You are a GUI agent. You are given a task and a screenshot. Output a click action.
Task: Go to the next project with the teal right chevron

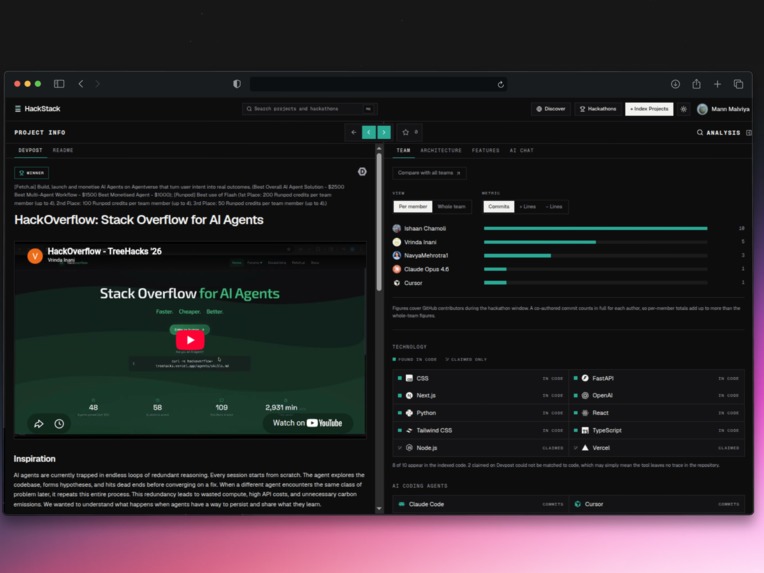(384, 132)
